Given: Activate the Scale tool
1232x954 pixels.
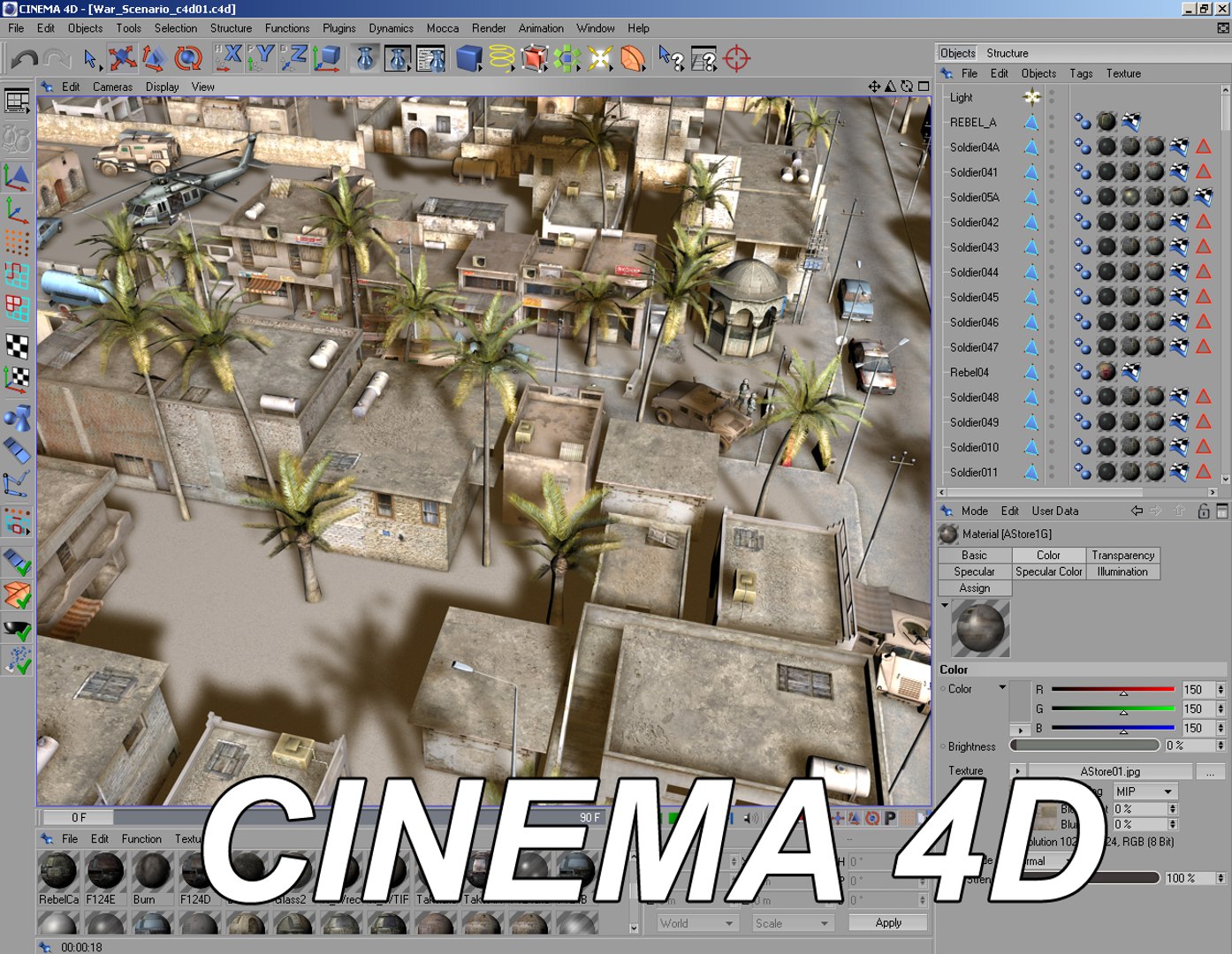Looking at the screenshot, I should click(x=154, y=58).
